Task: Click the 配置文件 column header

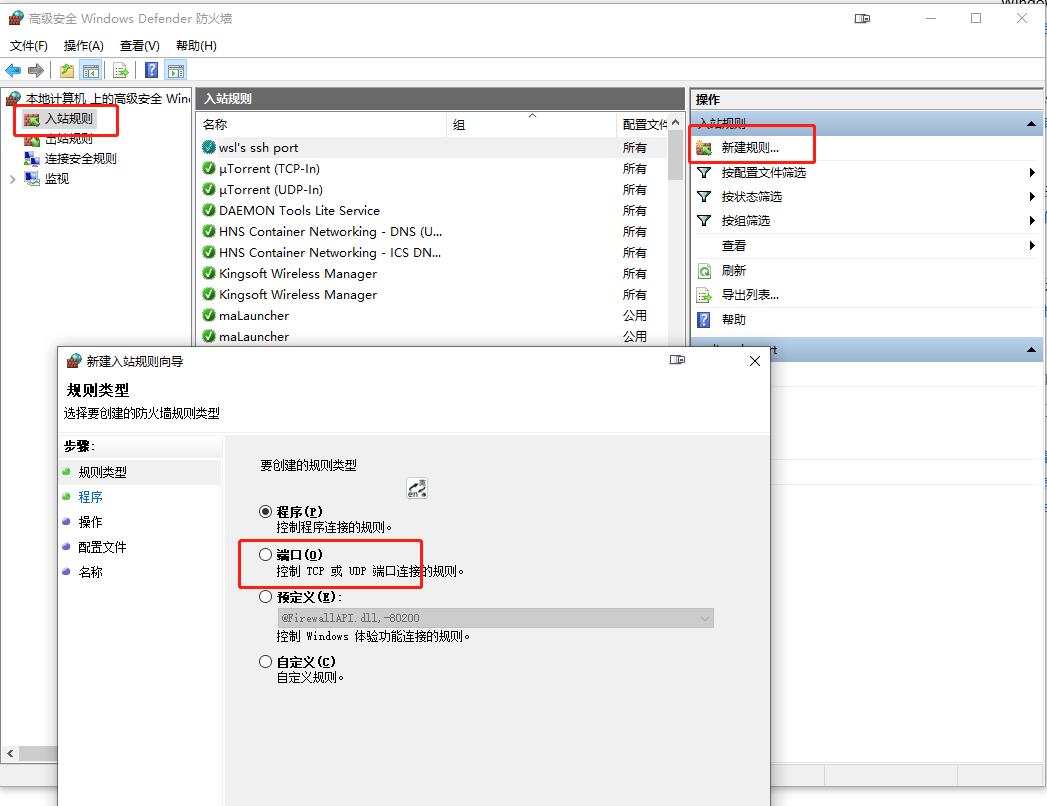Action: click(643, 125)
